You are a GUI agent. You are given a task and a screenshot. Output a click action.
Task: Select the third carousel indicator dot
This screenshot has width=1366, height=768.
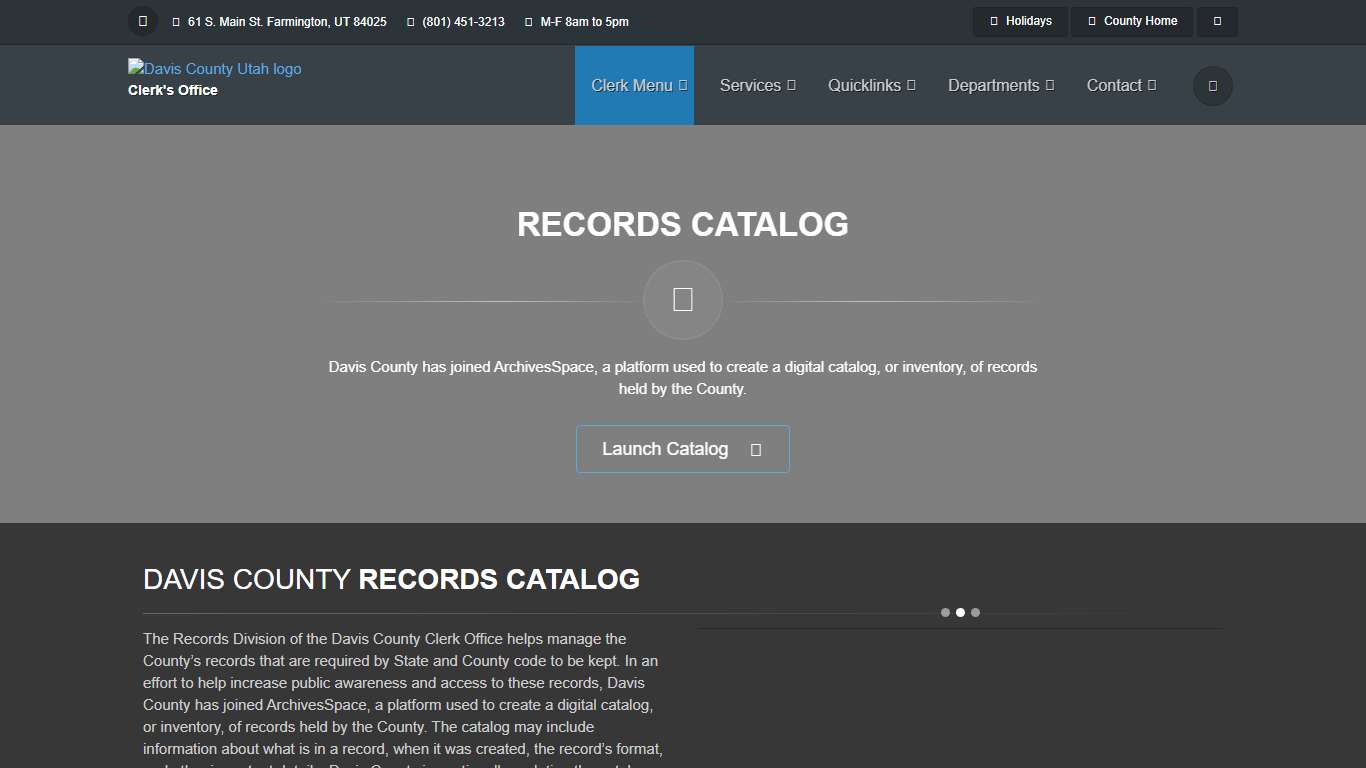pos(976,612)
